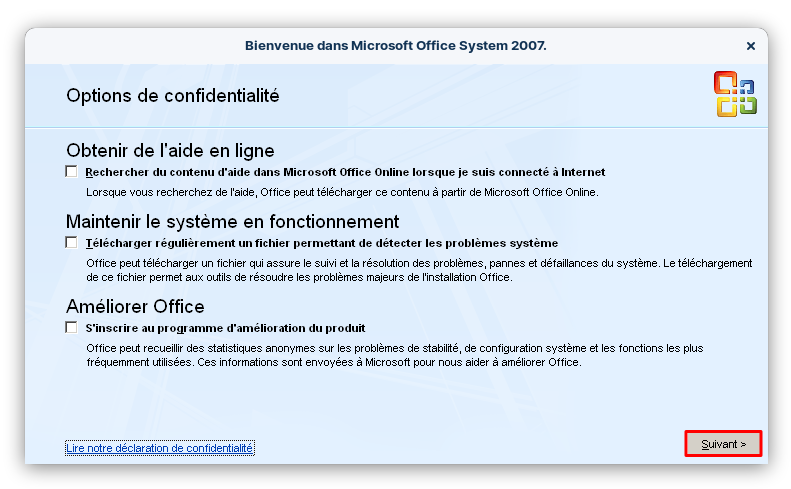
Task: Click the 'Obtenir de l'aide en ligne' heading
Action: [171, 150]
